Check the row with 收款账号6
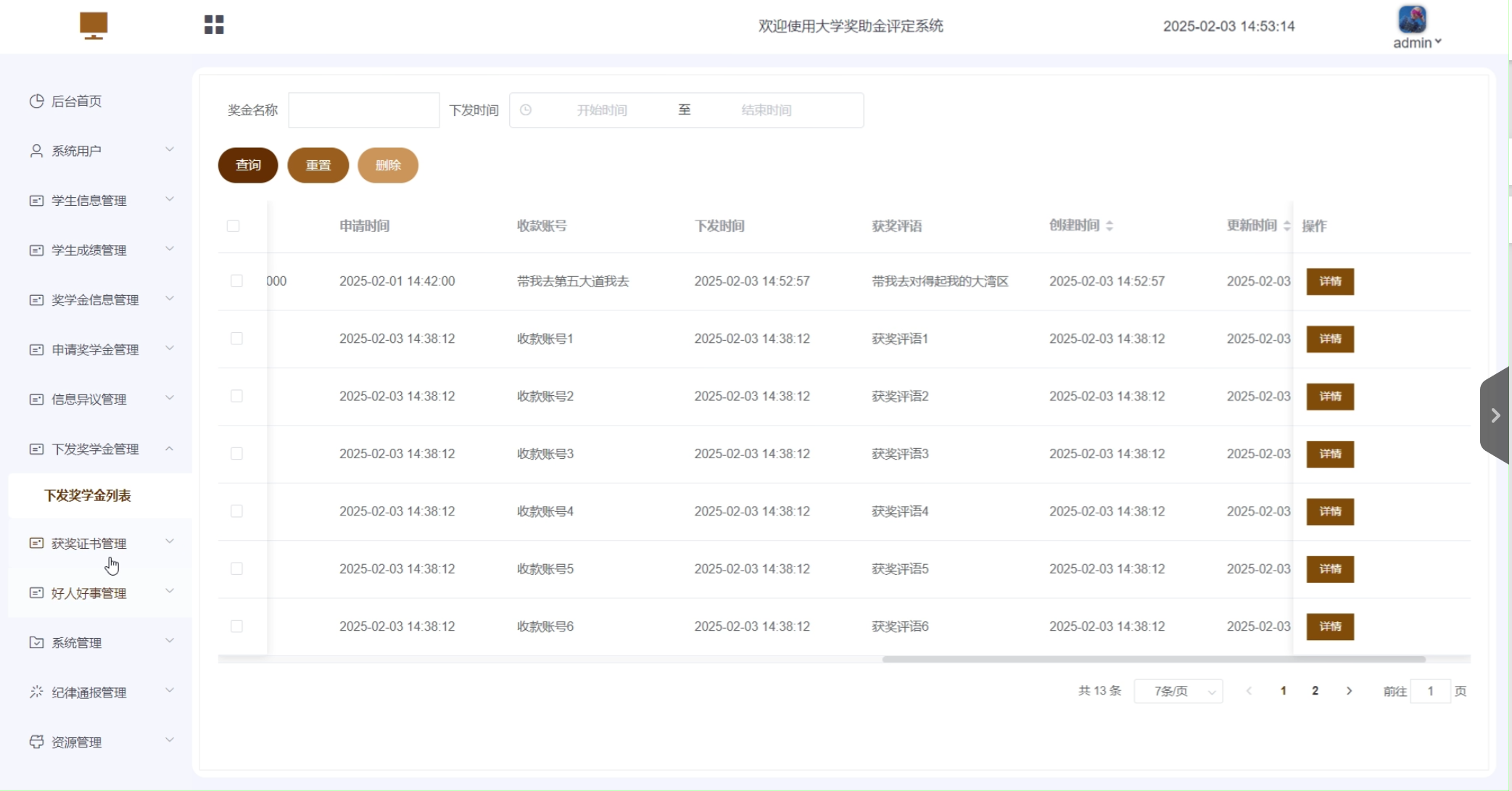 click(x=236, y=626)
